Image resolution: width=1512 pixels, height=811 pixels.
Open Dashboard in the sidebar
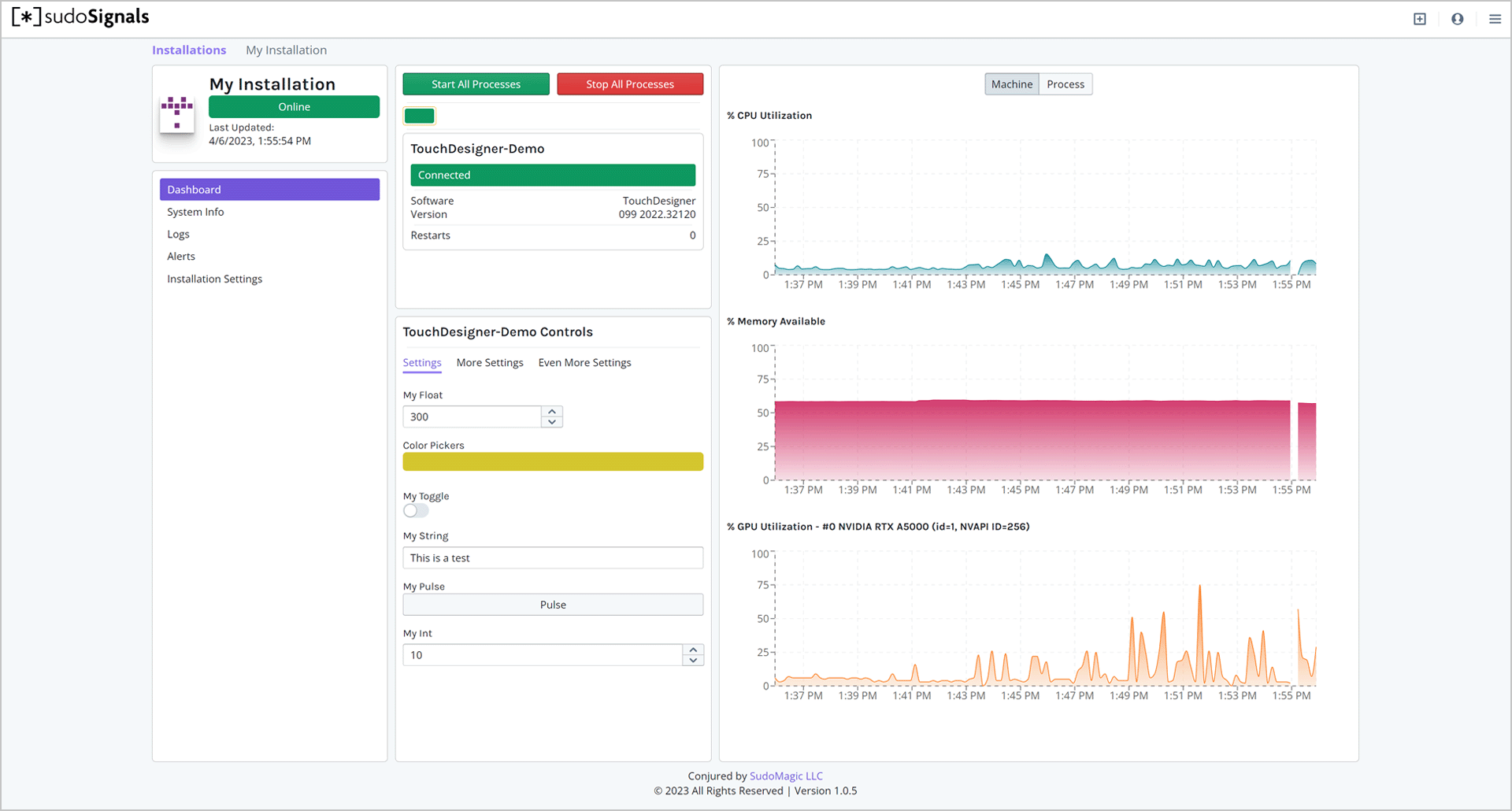click(269, 190)
